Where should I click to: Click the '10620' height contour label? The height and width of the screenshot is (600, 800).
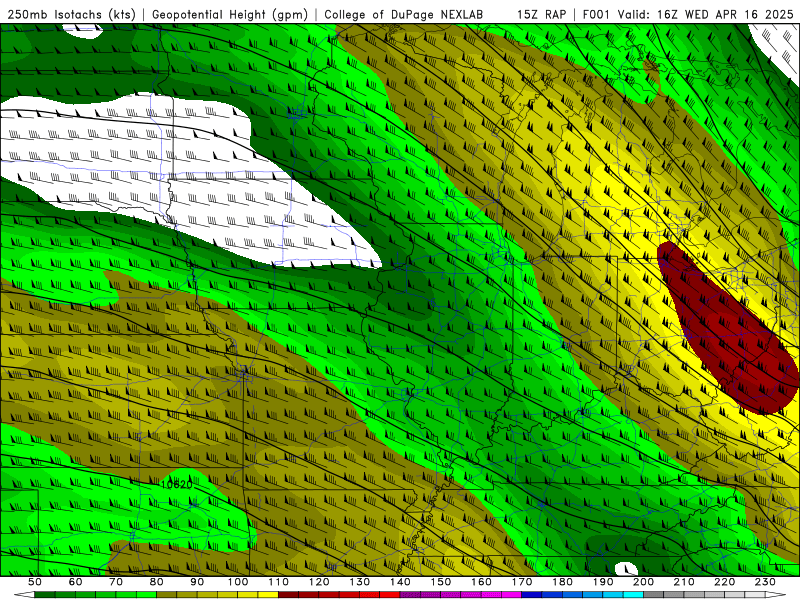point(177,485)
